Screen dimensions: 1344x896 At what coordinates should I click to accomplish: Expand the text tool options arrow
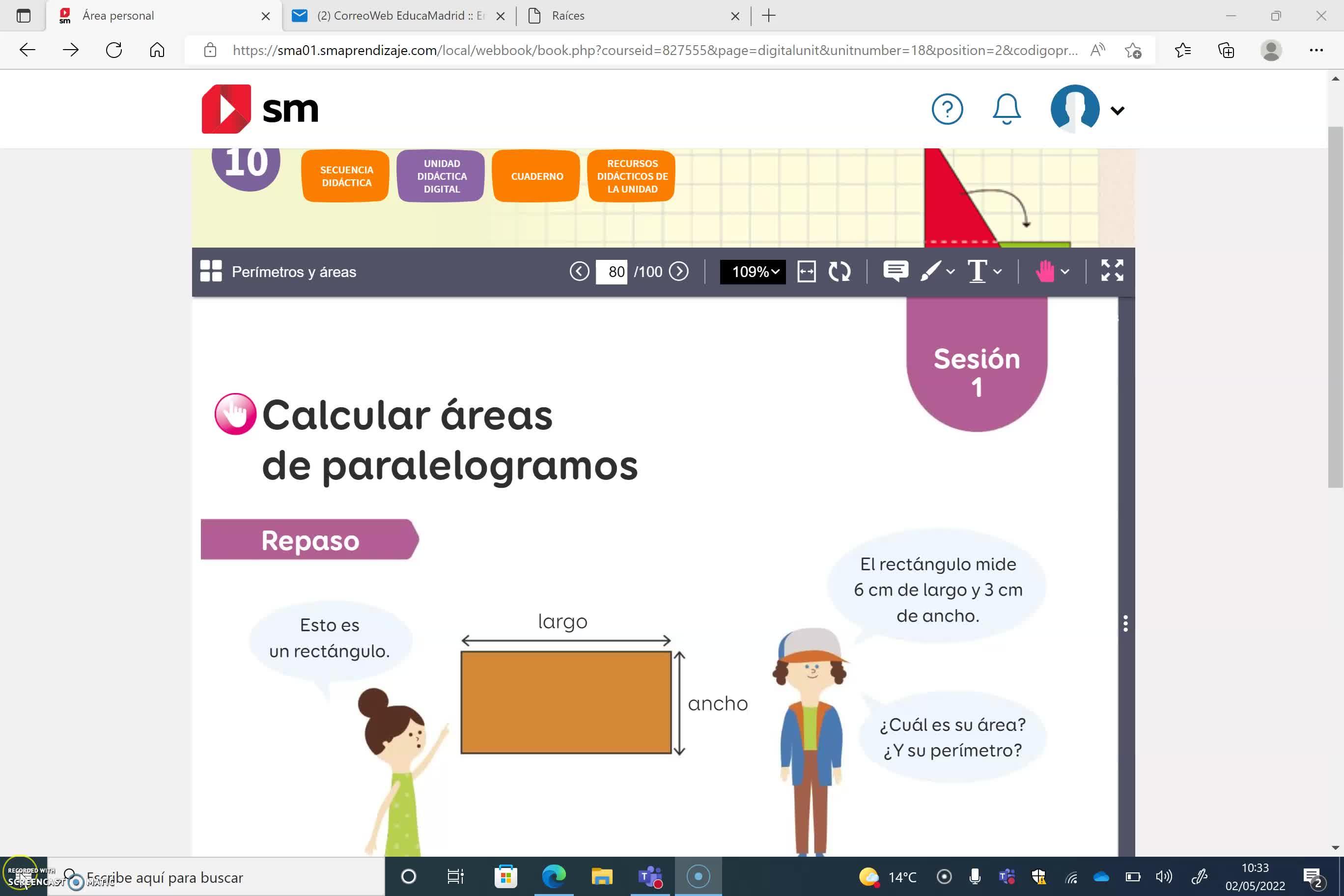[x=998, y=272]
